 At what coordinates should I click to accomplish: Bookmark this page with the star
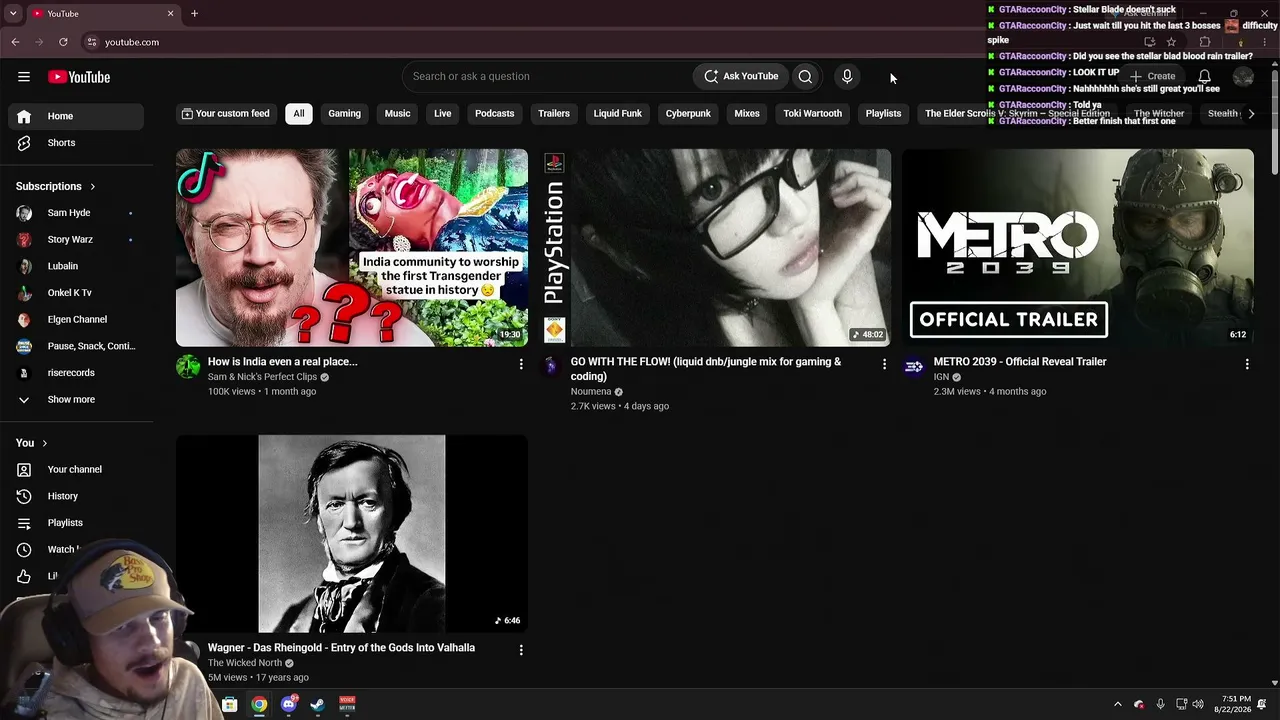click(1171, 42)
